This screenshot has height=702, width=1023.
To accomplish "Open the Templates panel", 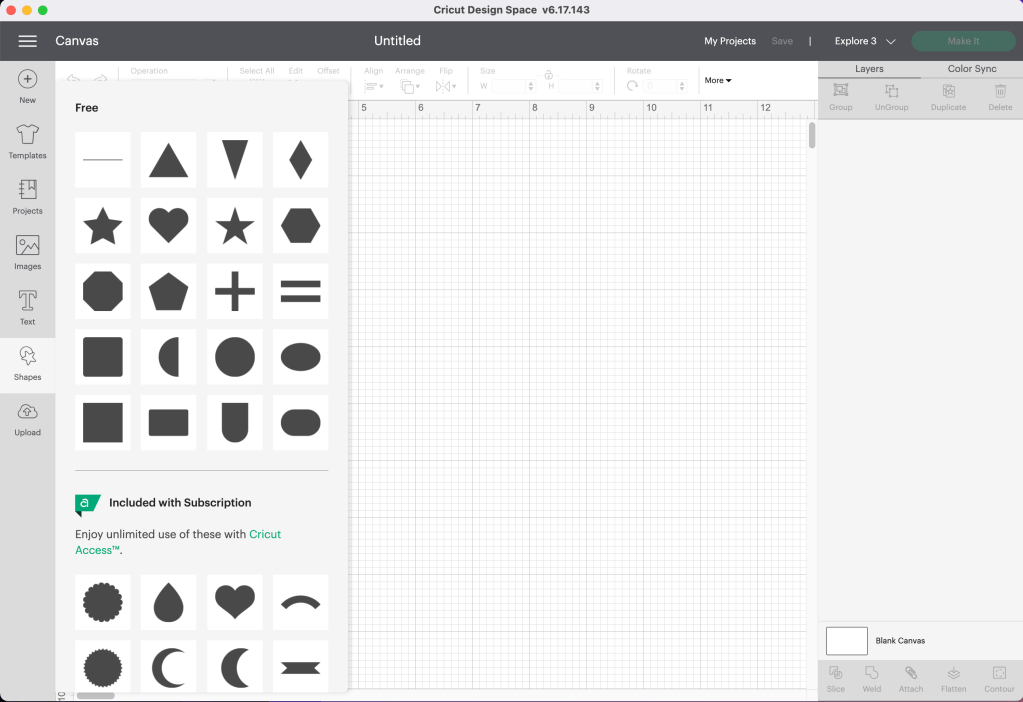I will point(27,141).
